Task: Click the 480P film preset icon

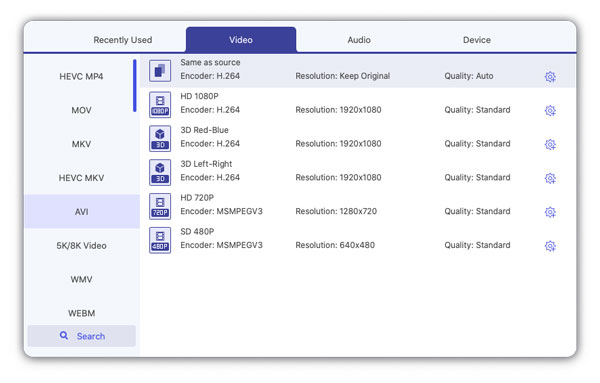Action: tap(160, 240)
